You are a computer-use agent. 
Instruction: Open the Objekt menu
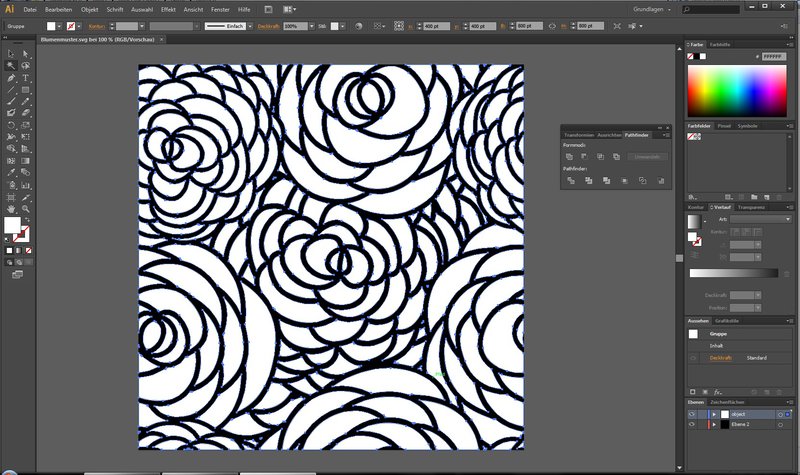pos(90,9)
